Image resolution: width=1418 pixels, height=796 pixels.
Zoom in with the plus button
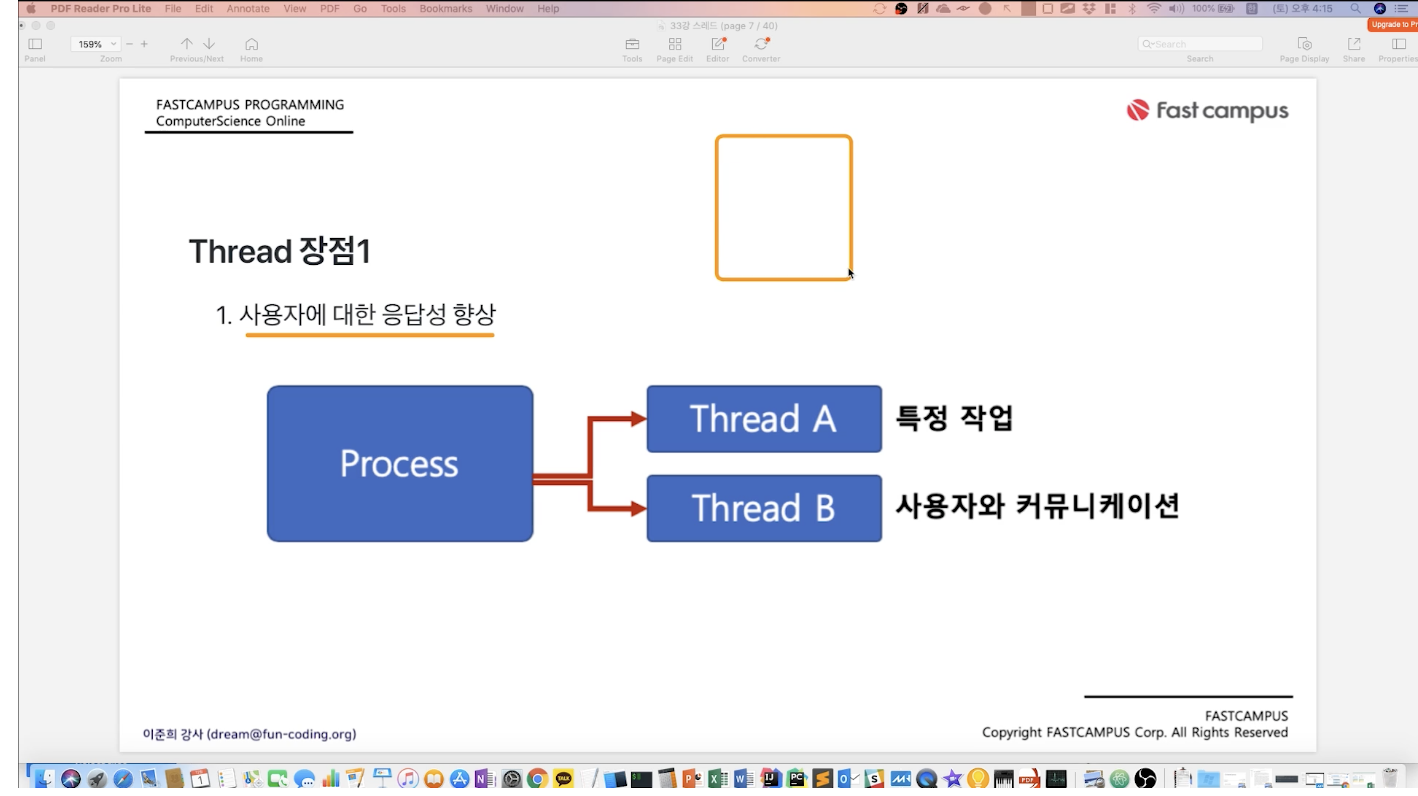click(x=144, y=44)
